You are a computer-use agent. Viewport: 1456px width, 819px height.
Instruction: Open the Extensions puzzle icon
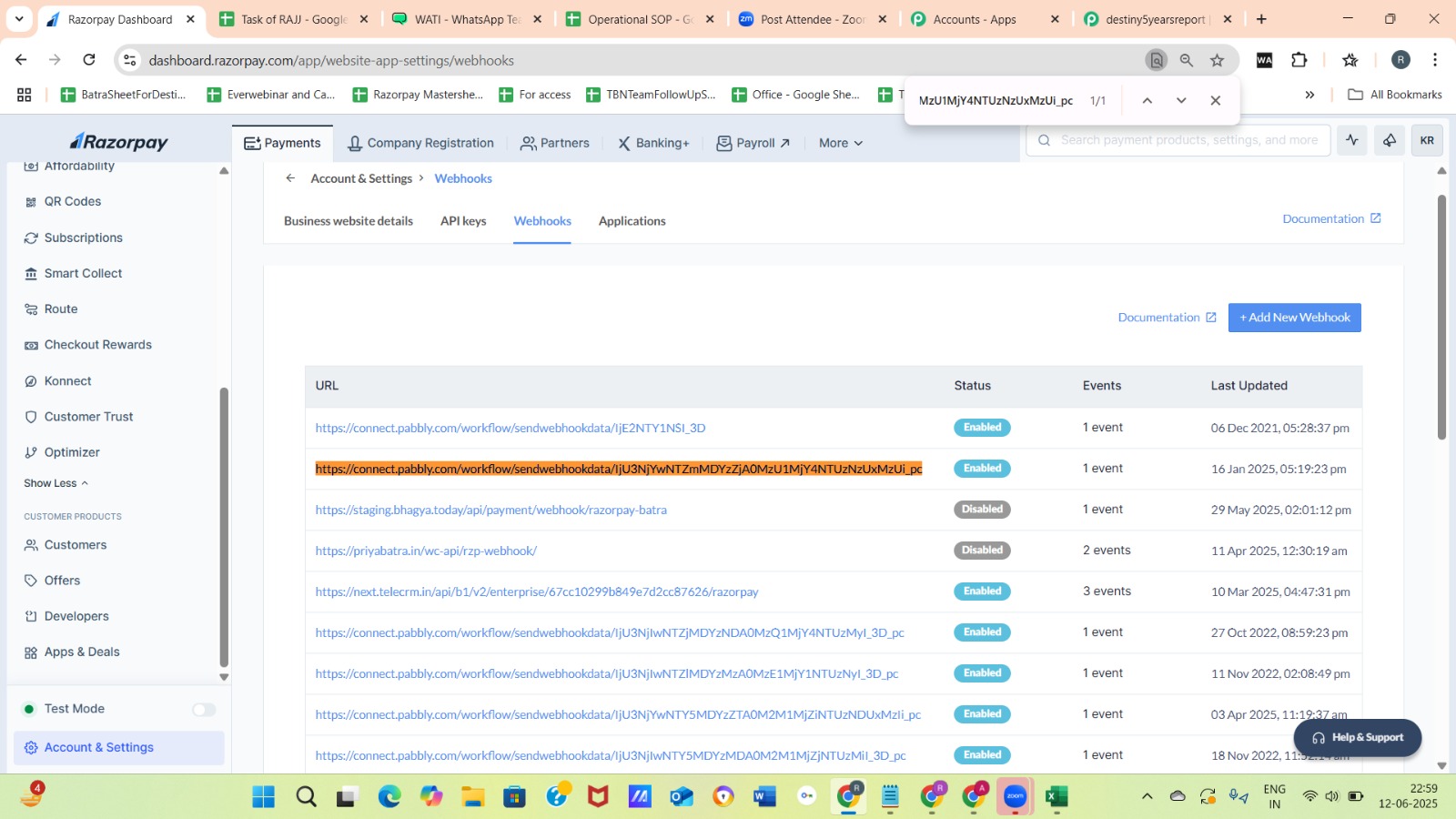click(x=1299, y=60)
